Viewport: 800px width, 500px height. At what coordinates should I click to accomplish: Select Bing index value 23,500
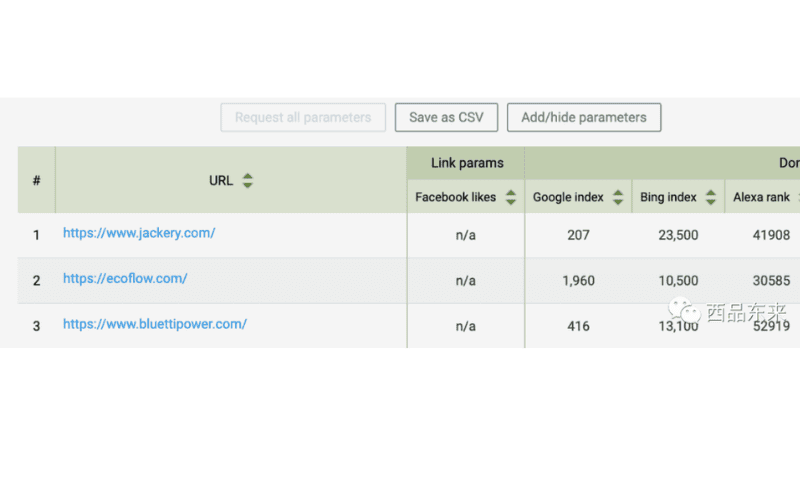[x=678, y=235]
